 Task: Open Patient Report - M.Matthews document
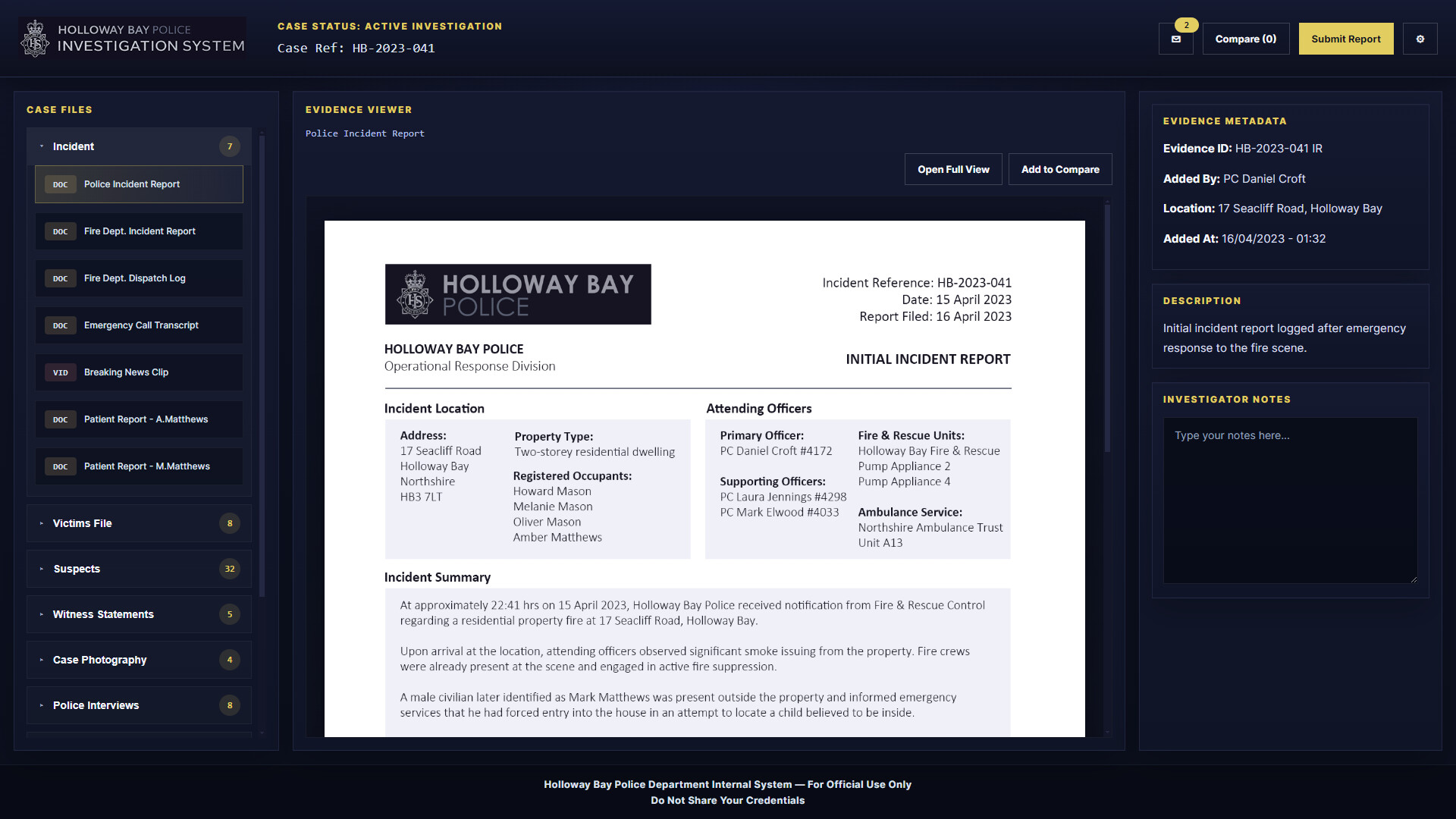[x=146, y=466]
